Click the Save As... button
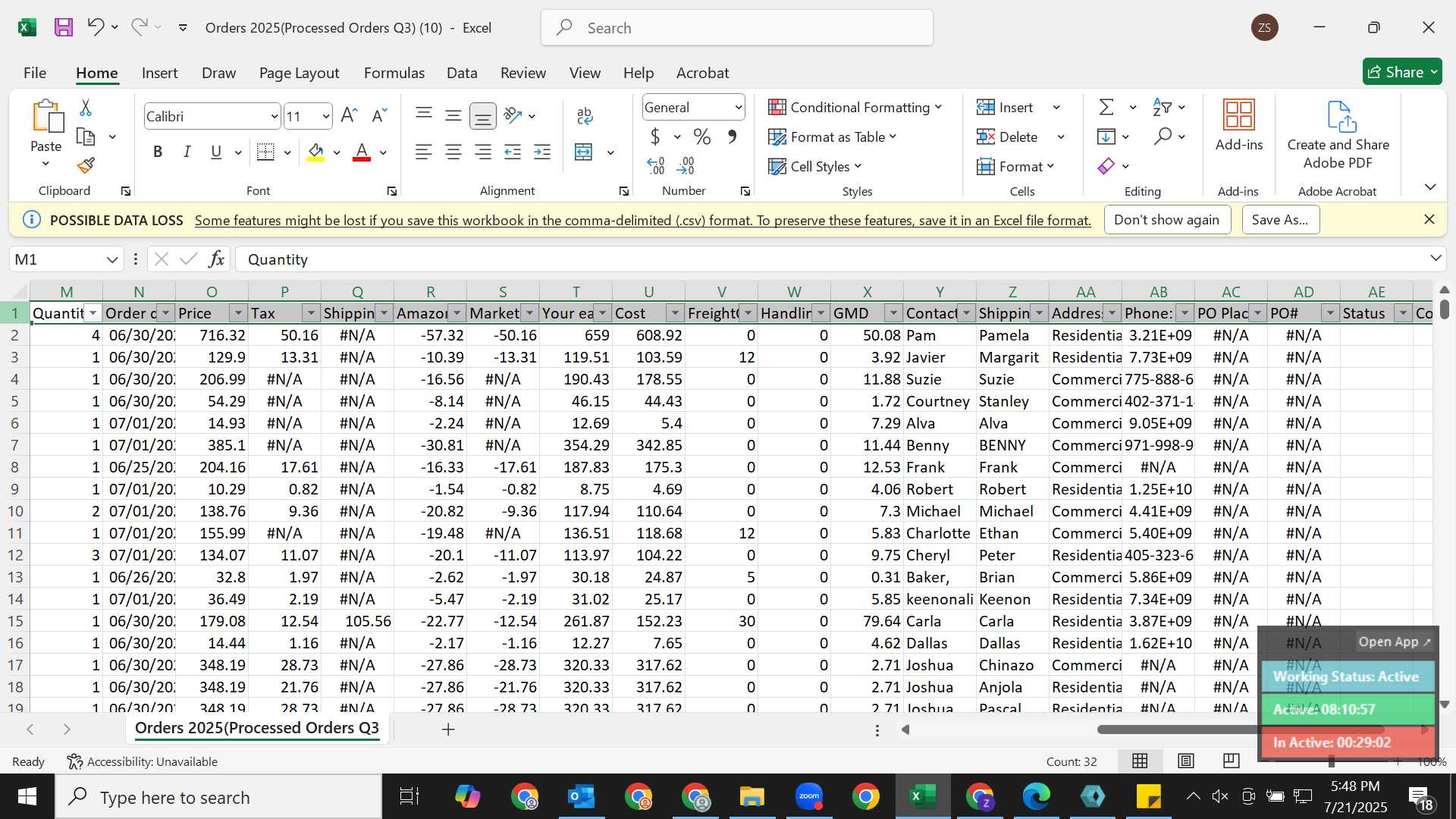Viewport: 1456px width, 819px height. click(1280, 220)
